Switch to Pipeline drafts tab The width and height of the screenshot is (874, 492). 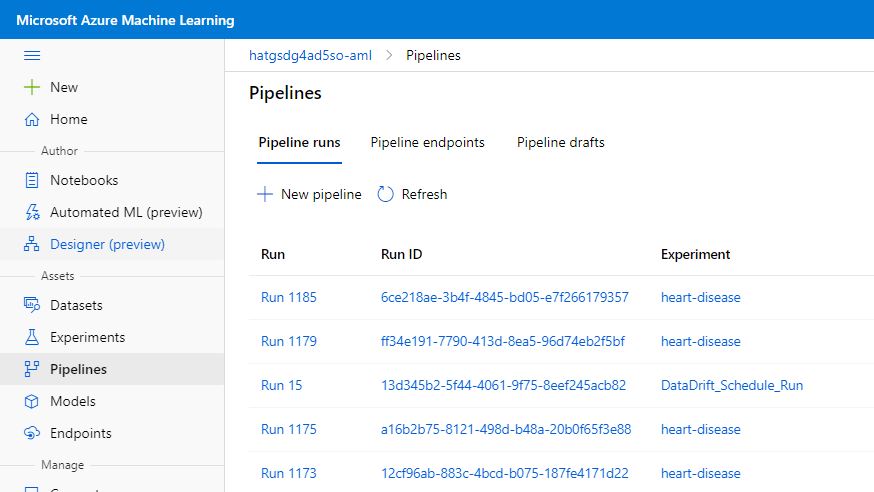[x=561, y=143]
